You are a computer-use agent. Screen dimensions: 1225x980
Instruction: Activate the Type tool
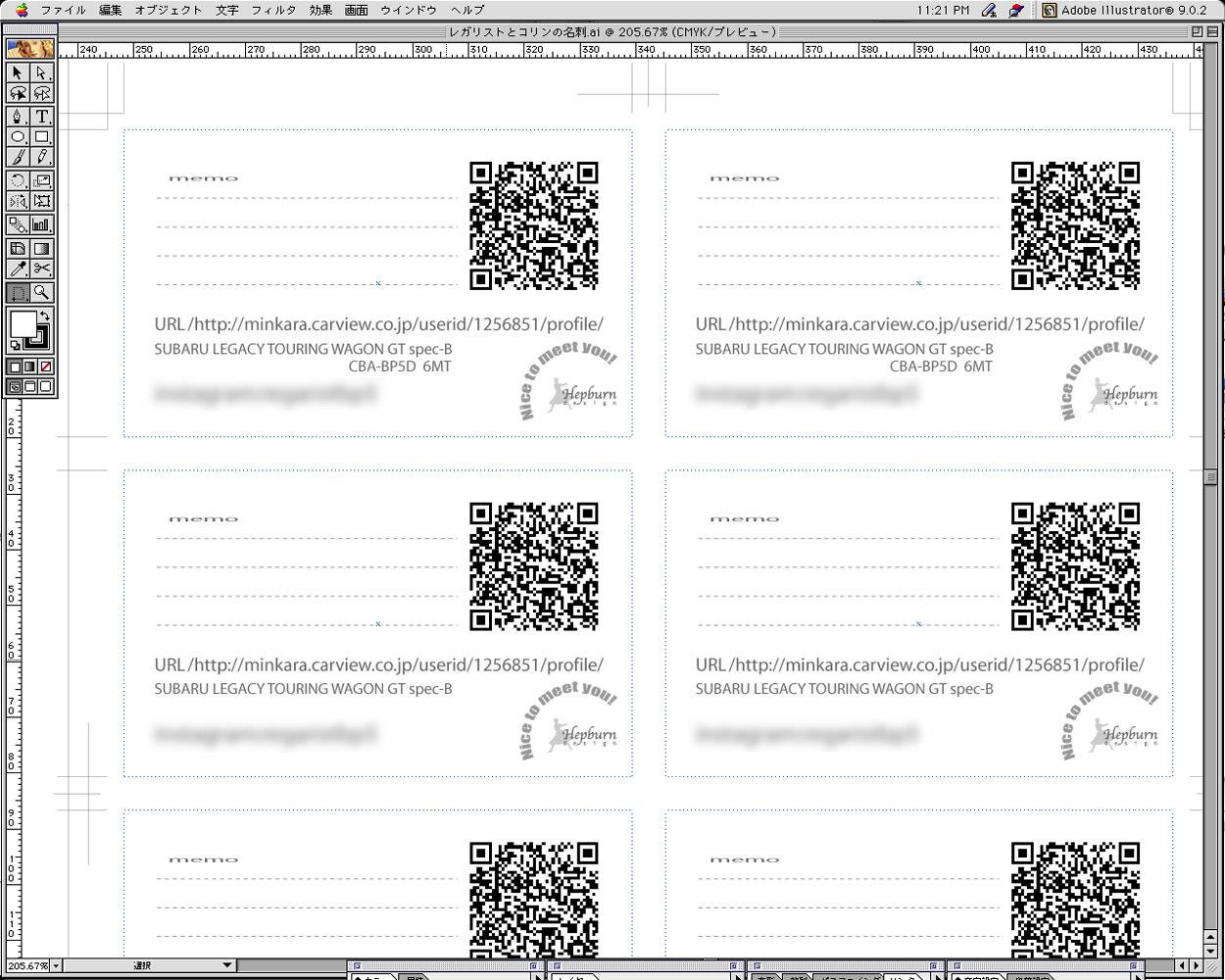pyautogui.click(x=41, y=117)
